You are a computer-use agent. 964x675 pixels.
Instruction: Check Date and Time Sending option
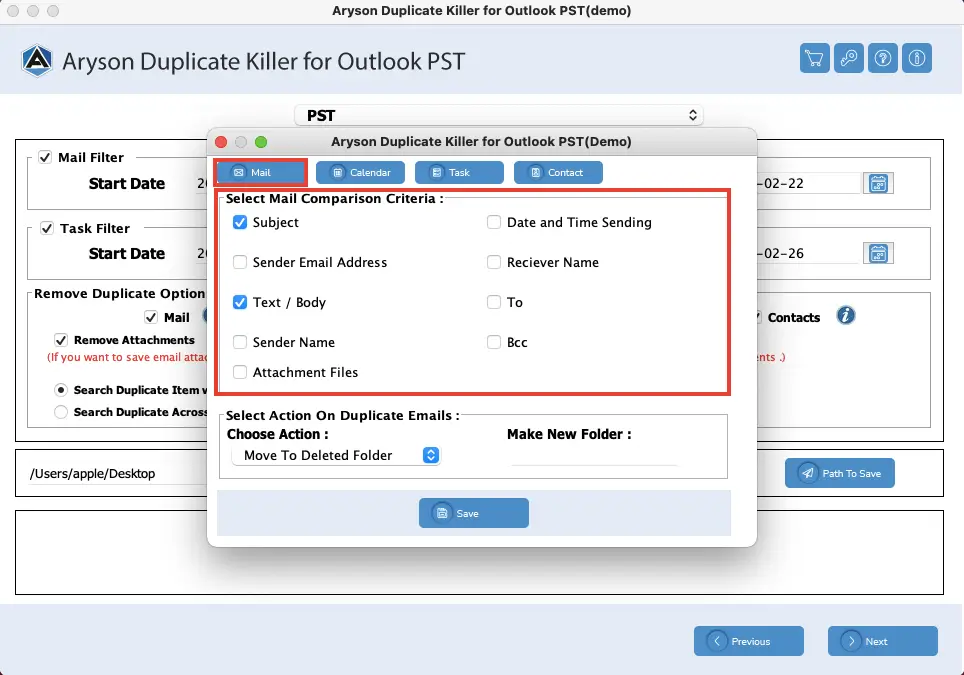click(x=494, y=222)
